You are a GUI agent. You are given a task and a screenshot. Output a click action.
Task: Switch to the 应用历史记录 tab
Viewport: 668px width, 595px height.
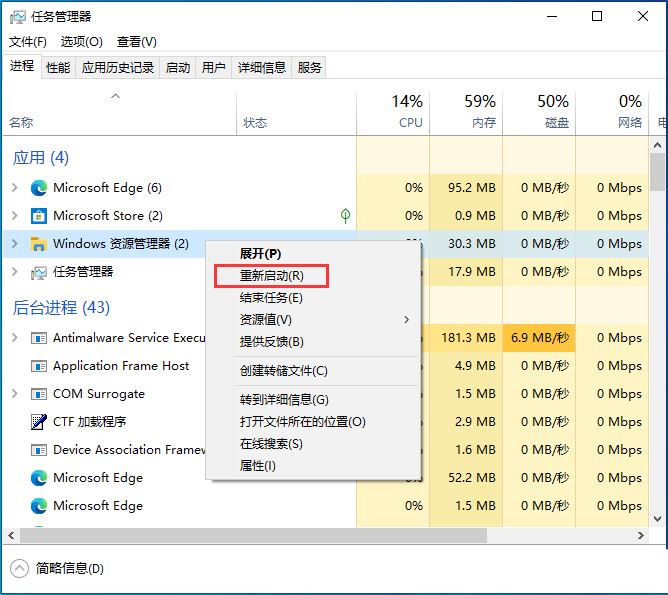pos(118,67)
